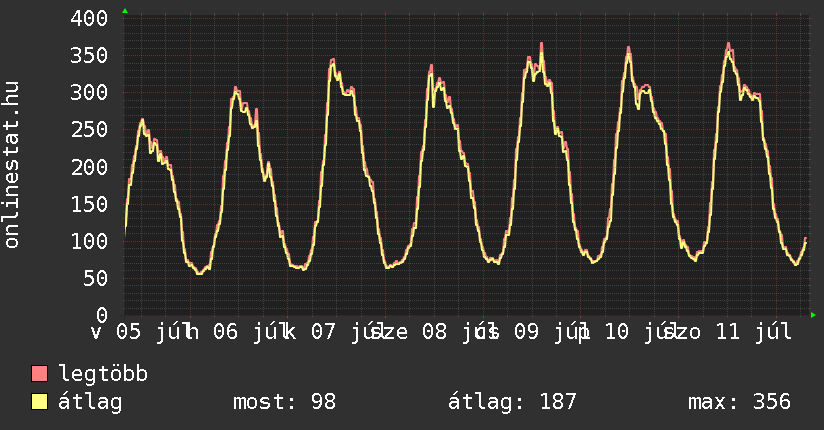Viewport: 824px width, 430px height.
Task: Click the 09 júl date label
Action: (x=545, y=332)
